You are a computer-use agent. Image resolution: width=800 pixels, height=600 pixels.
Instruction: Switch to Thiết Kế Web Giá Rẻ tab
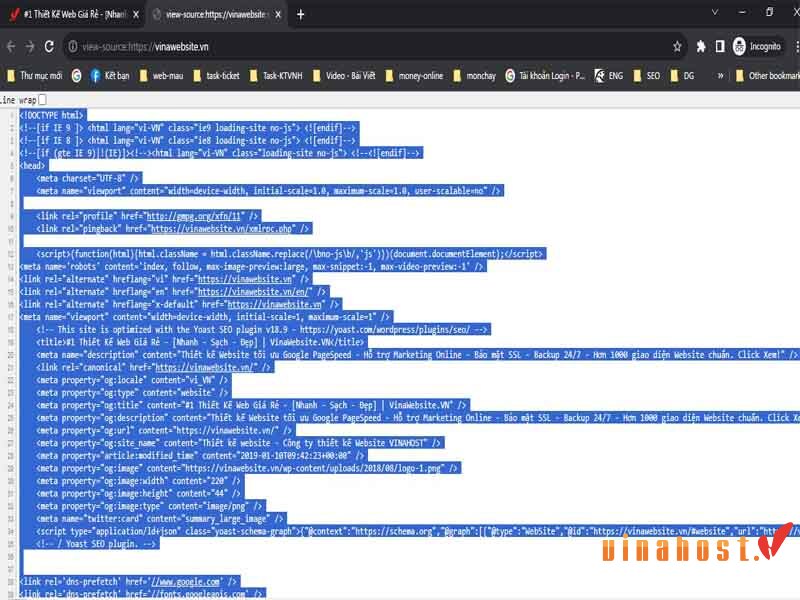coord(74,15)
